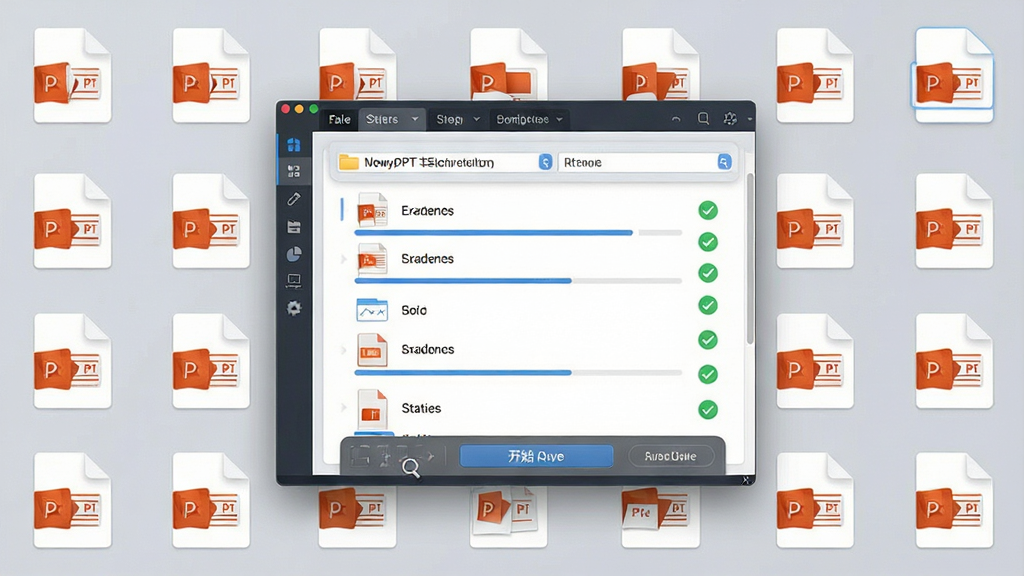Switch to the Somlotiee tab
This screenshot has width=1024, height=576.
tap(529, 120)
